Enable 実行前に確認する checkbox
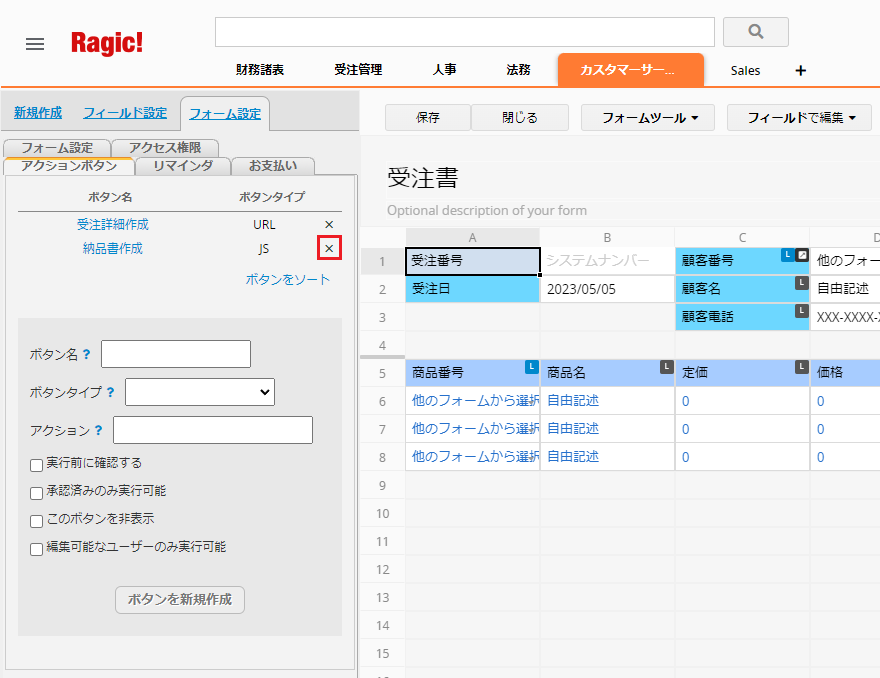 point(37,464)
